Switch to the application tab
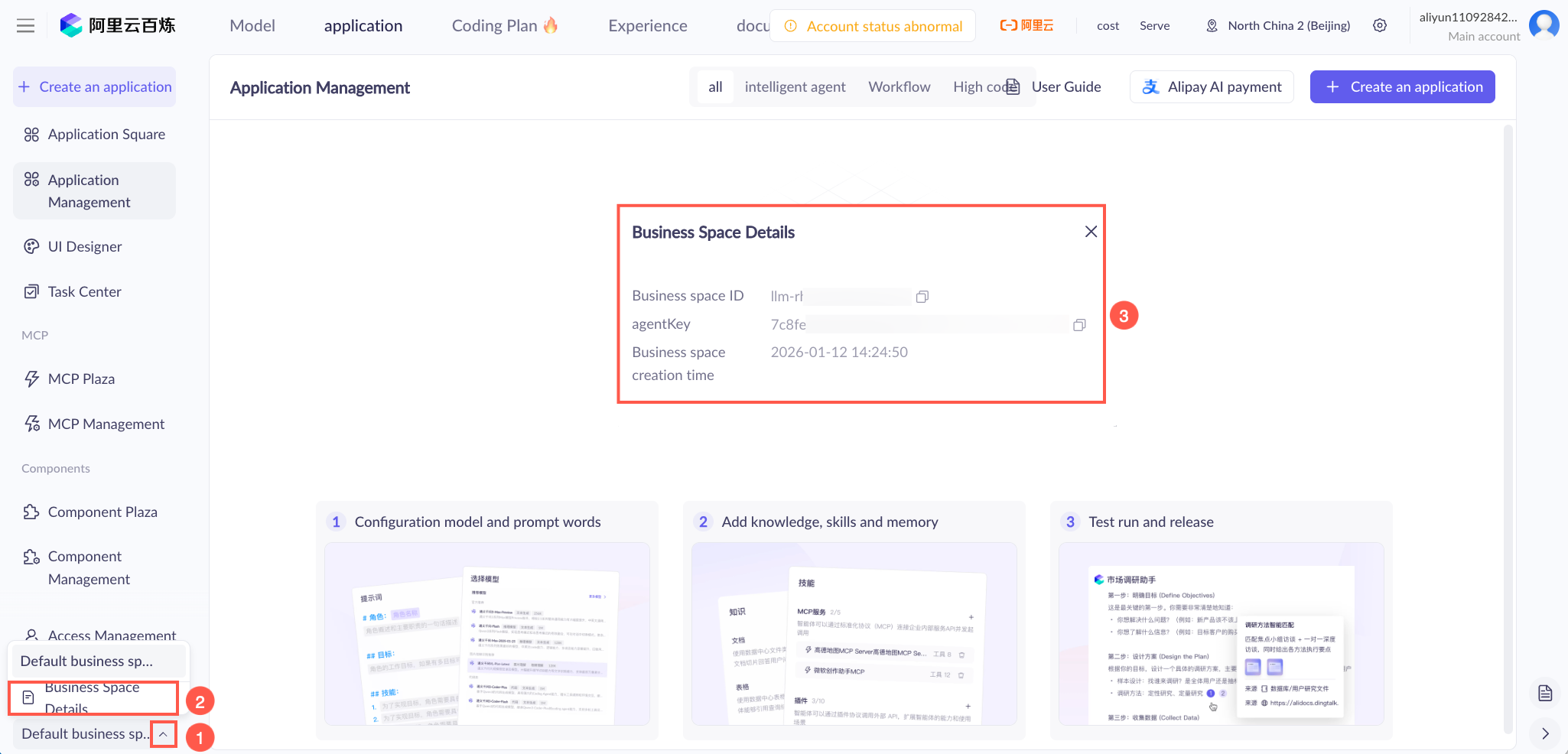The height and width of the screenshot is (754, 1568). pos(363,26)
